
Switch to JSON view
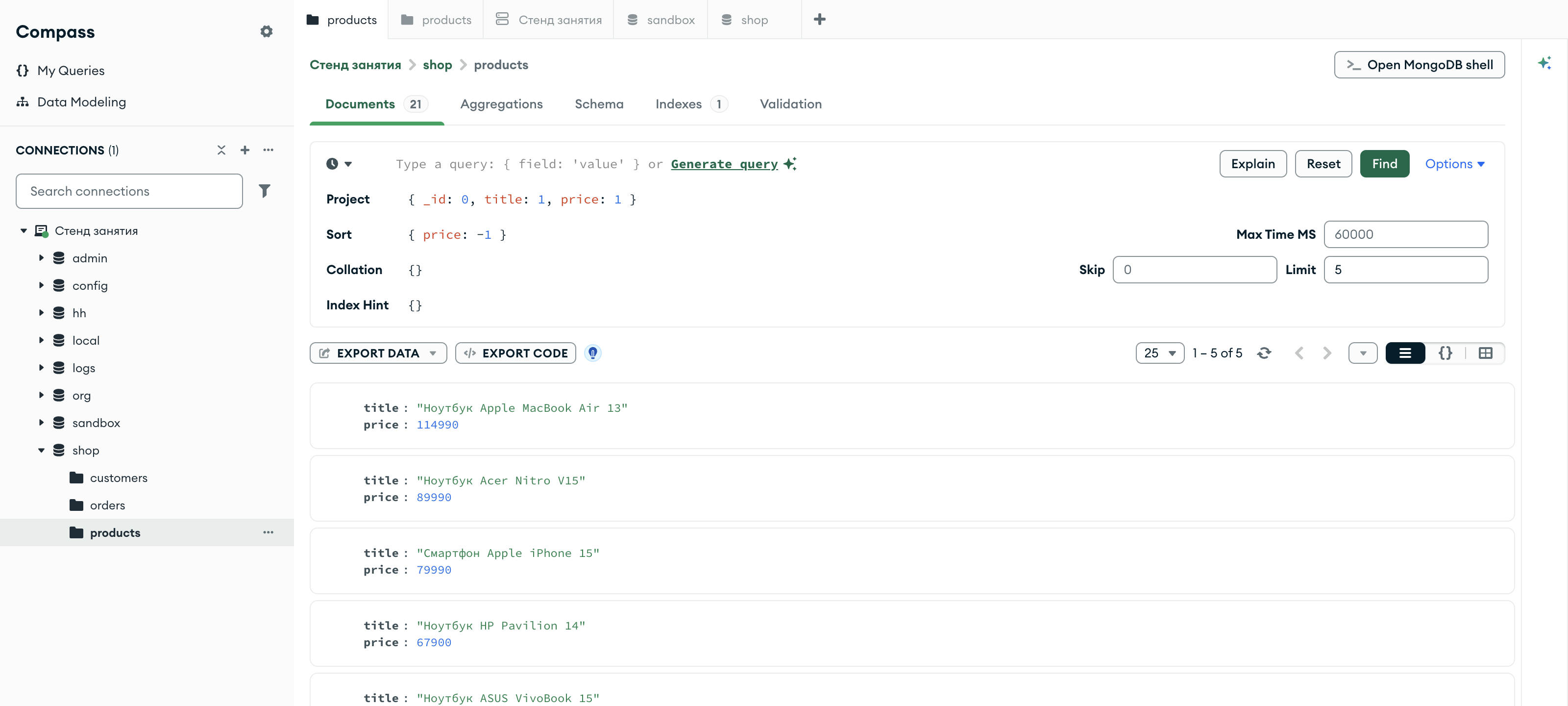pos(1445,353)
